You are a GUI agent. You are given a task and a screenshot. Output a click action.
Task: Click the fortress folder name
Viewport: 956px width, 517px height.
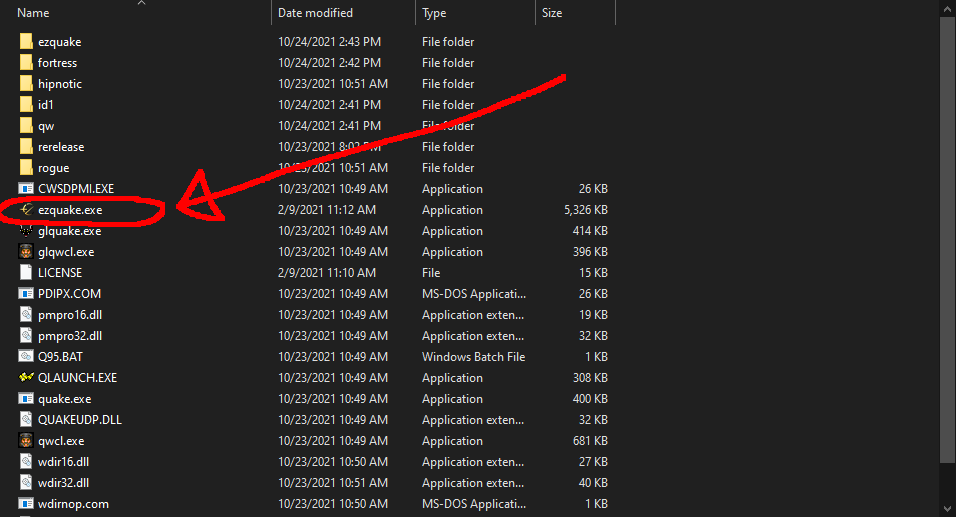(x=57, y=63)
